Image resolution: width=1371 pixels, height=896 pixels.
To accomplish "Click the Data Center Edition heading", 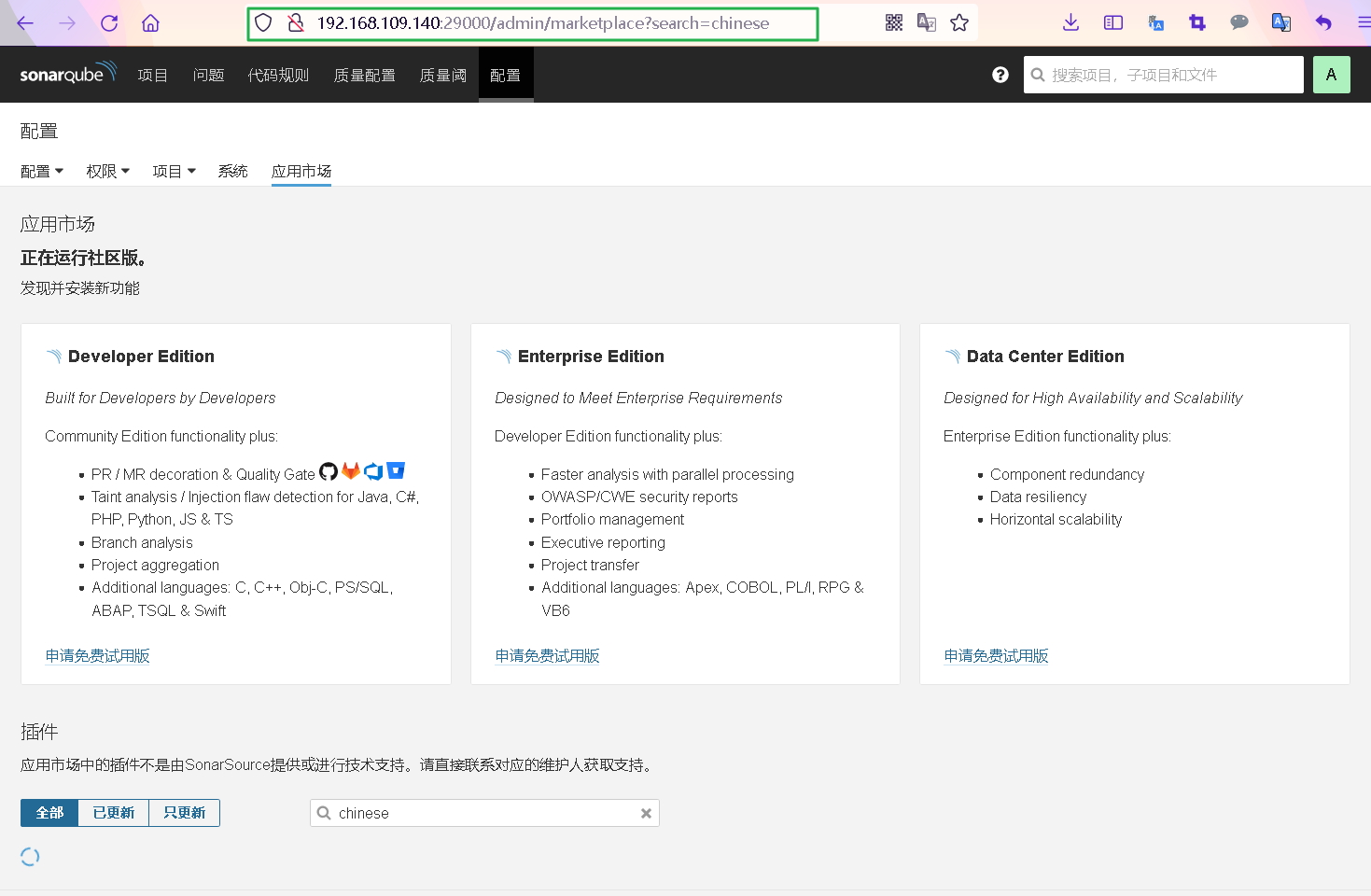I will pyautogui.click(x=1045, y=357).
